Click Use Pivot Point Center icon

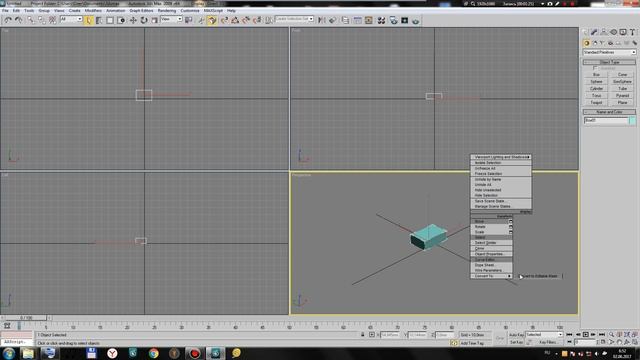coord(189,20)
